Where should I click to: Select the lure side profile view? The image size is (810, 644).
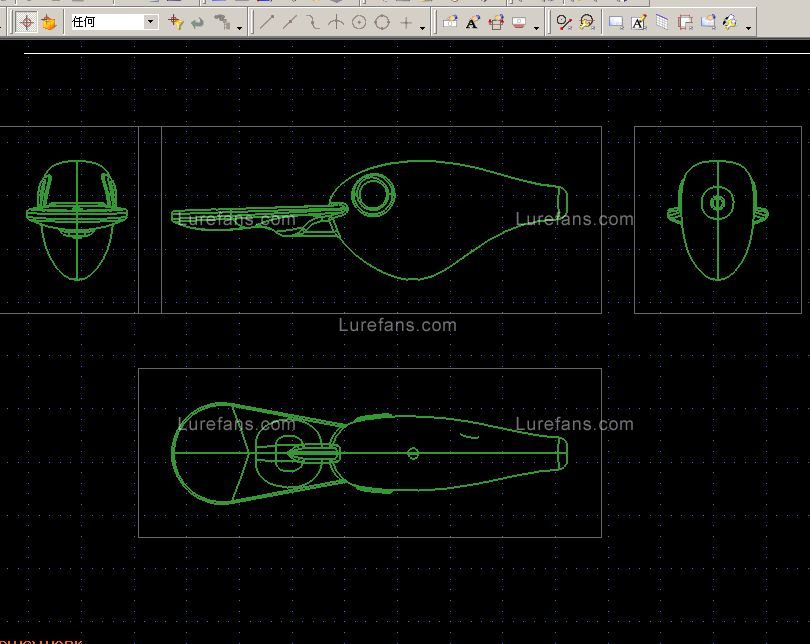[x=380, y=220]
